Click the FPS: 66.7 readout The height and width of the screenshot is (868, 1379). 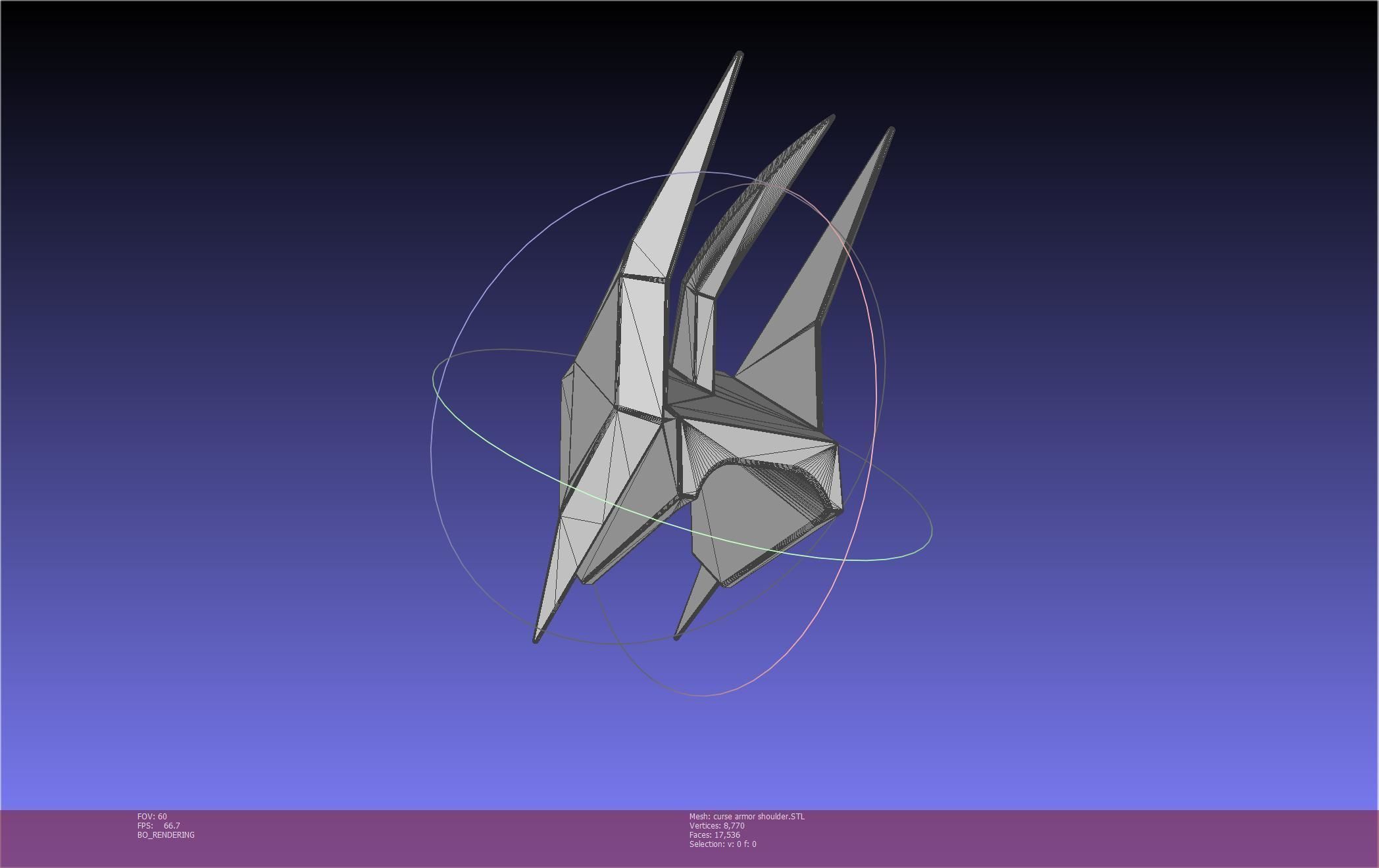pyautogui.click(x=159, y=825)
